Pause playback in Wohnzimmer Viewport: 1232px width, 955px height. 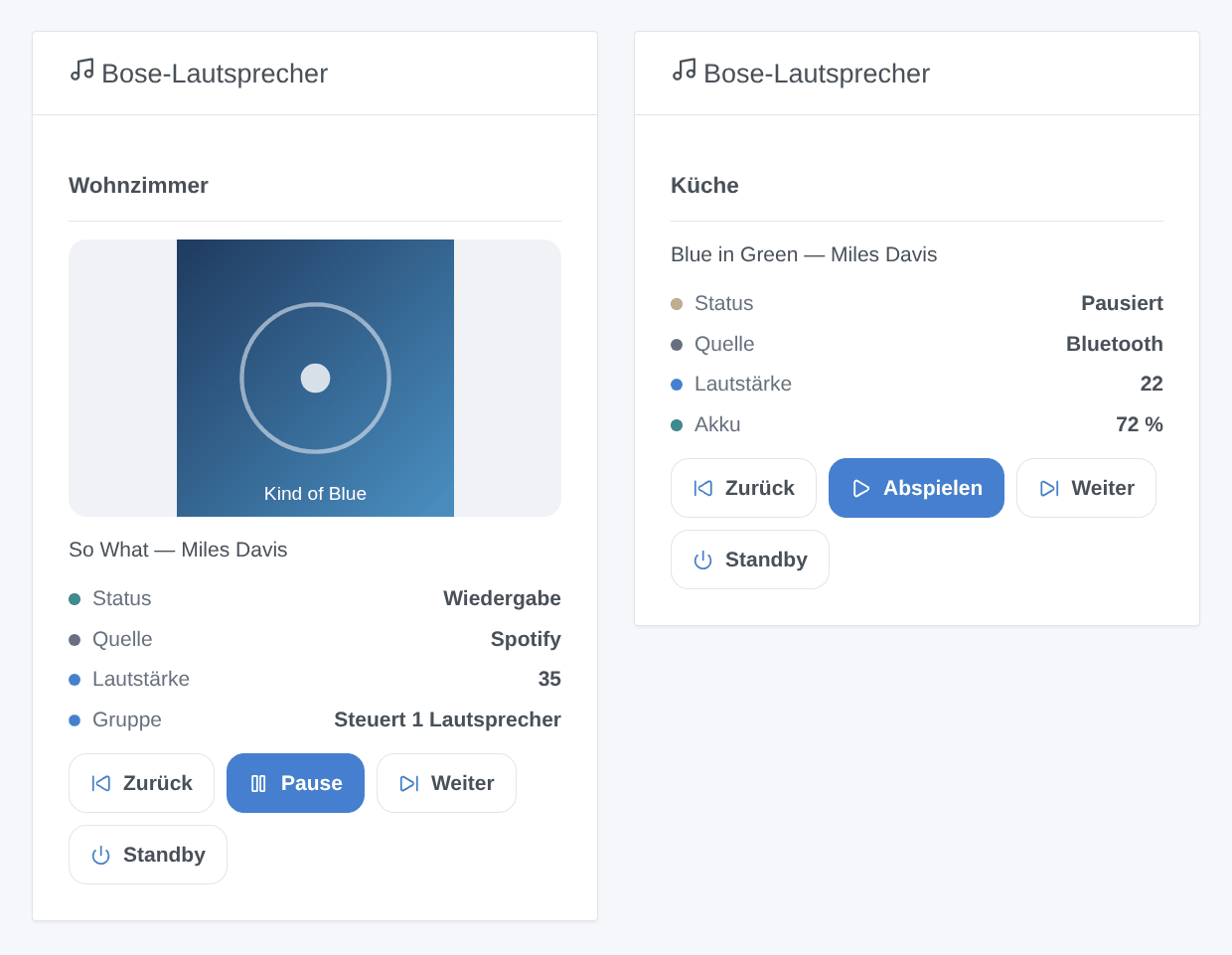pos(295,783)
